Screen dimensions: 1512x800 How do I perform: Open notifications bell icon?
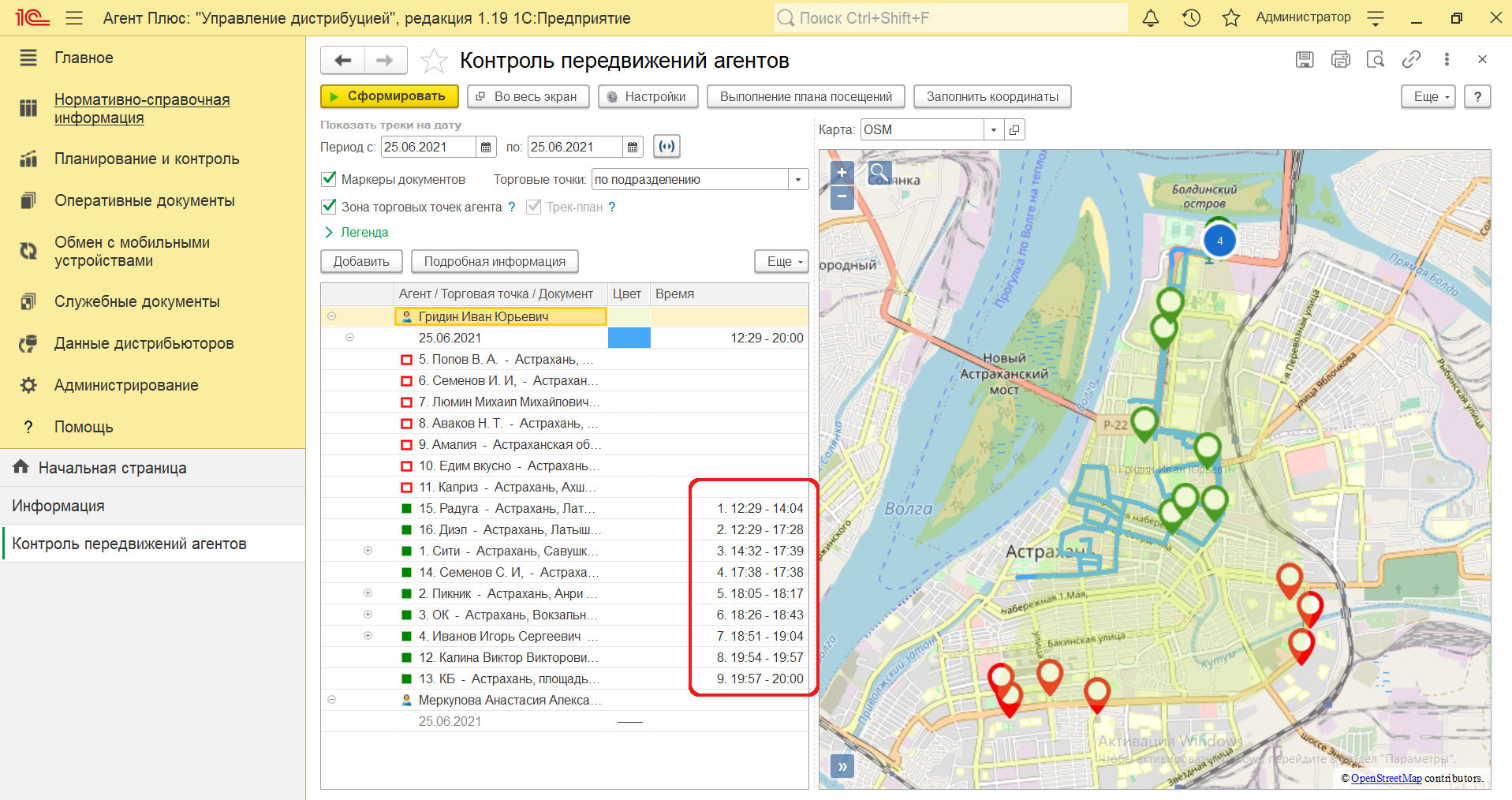(1151, 17)
